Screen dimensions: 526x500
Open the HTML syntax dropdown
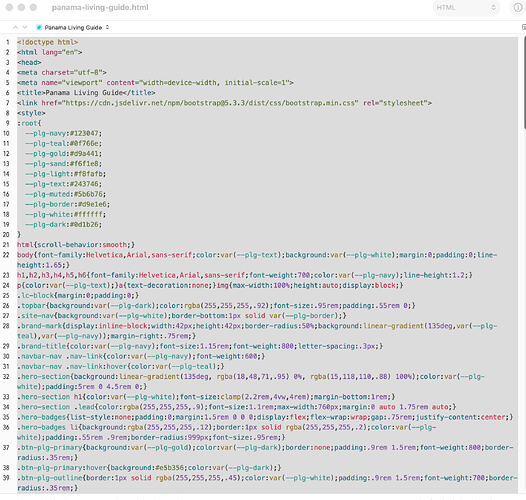(x=466, y=7)
